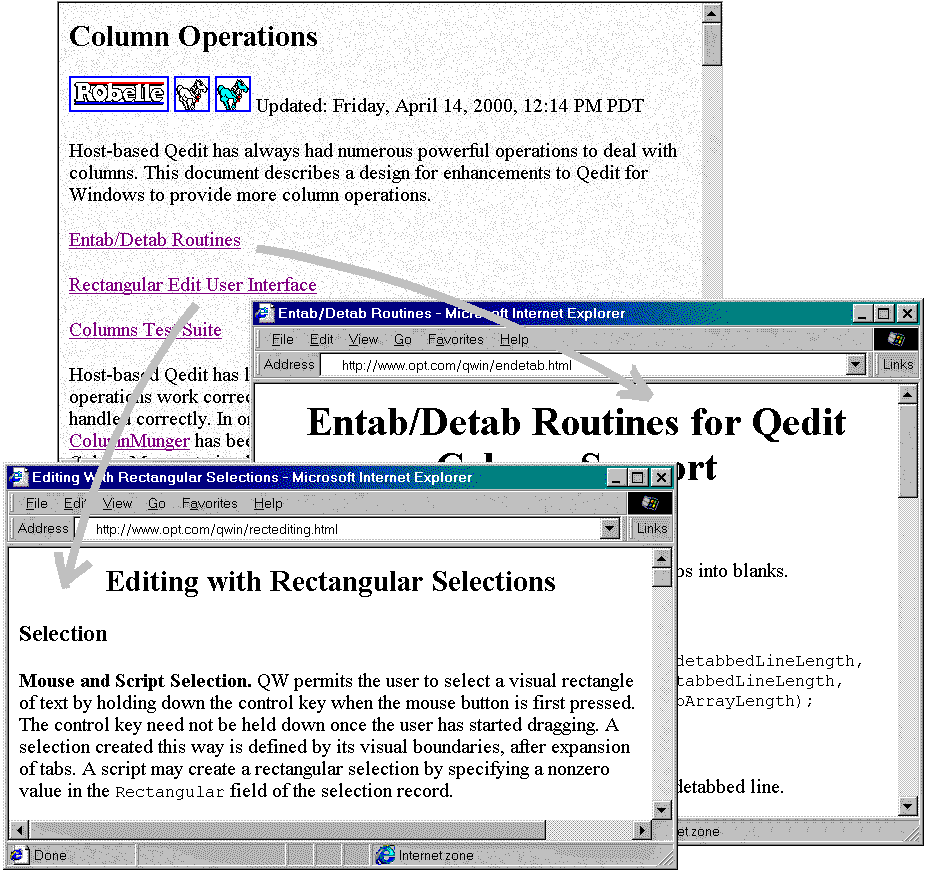Viewport: 928px width, 878px height.
Task: Click the 'Done' status bar text
Action: 50,855
